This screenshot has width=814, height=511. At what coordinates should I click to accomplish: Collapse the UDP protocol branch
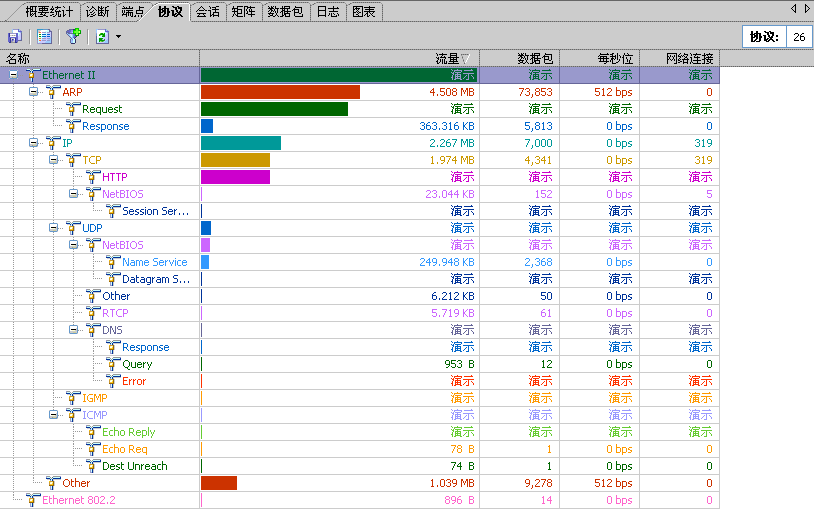coord(53,228)
